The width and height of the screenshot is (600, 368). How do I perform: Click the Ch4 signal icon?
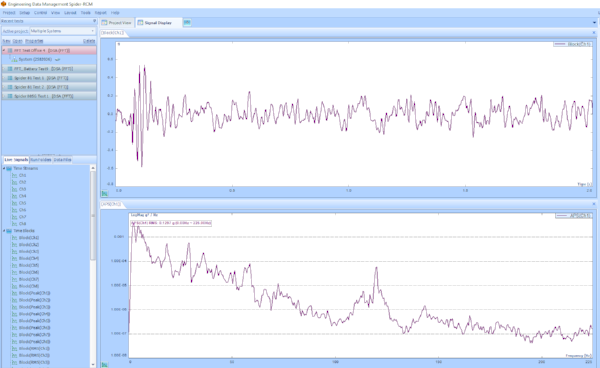(x=15, y=196)
